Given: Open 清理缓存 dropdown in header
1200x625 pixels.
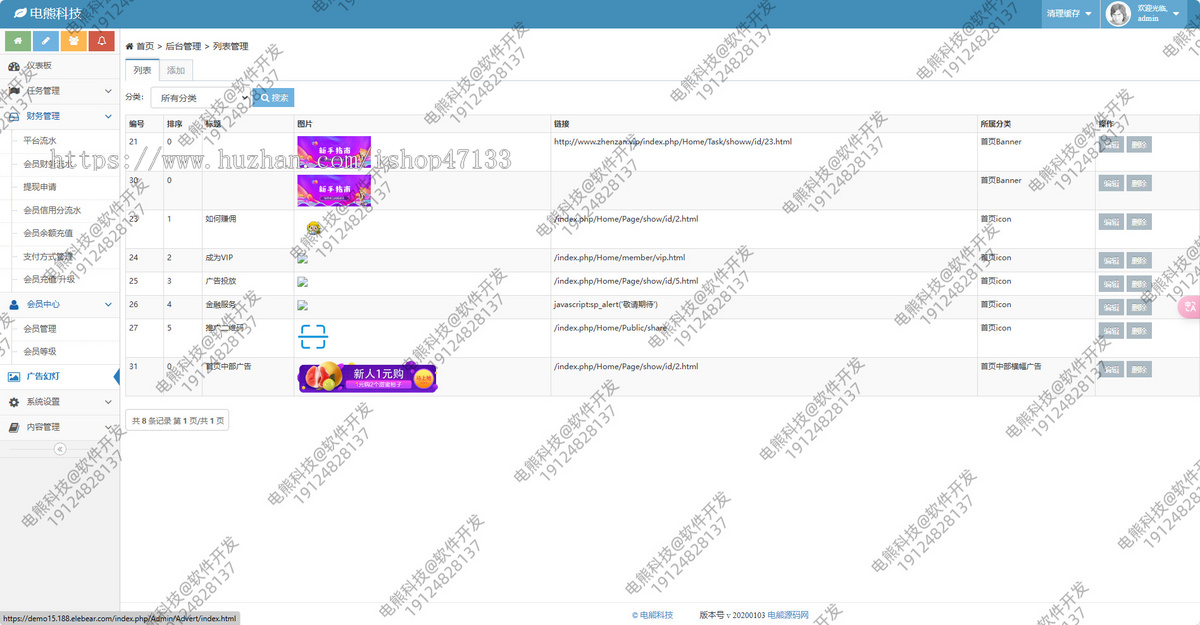Looking at the screenshot, I should [x=1070, y=14].
